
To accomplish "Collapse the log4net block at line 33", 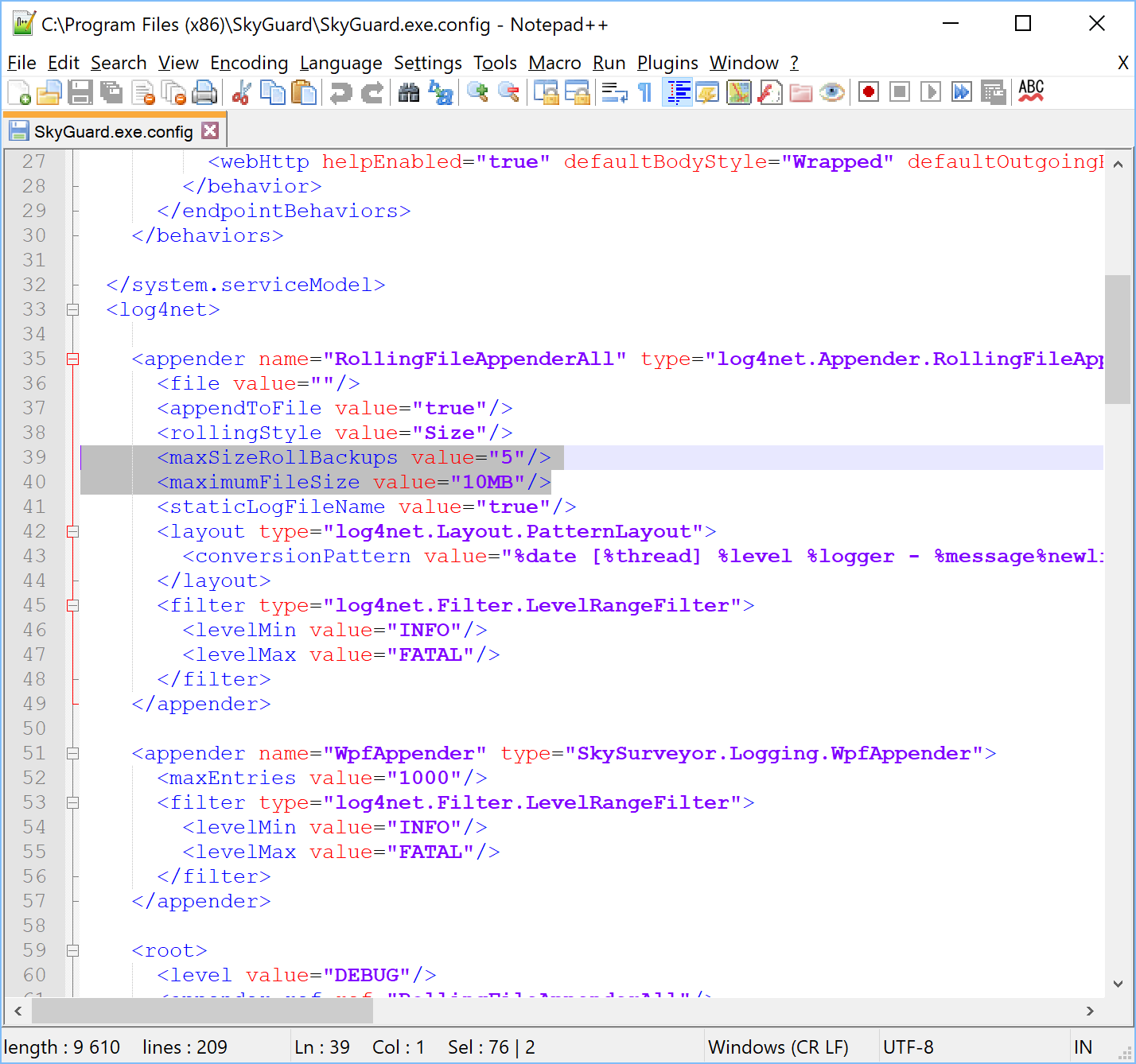I will [72, 309].
